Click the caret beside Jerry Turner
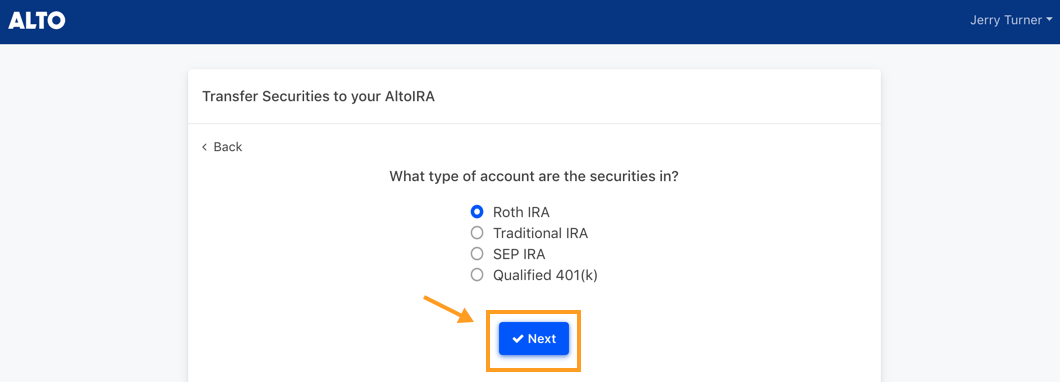This screenshot has height=382, width=1060. pos(1049,21)
